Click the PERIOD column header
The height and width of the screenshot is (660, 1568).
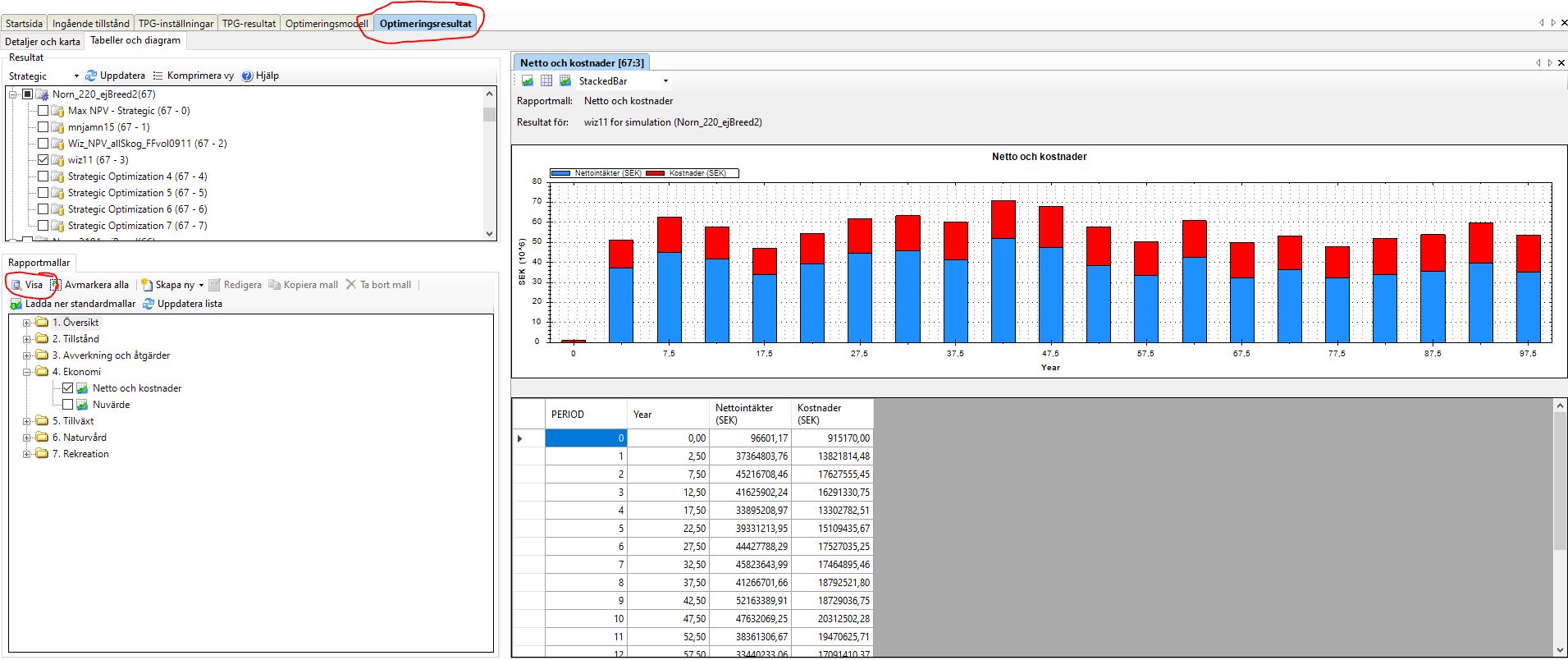tap(586, 414)
